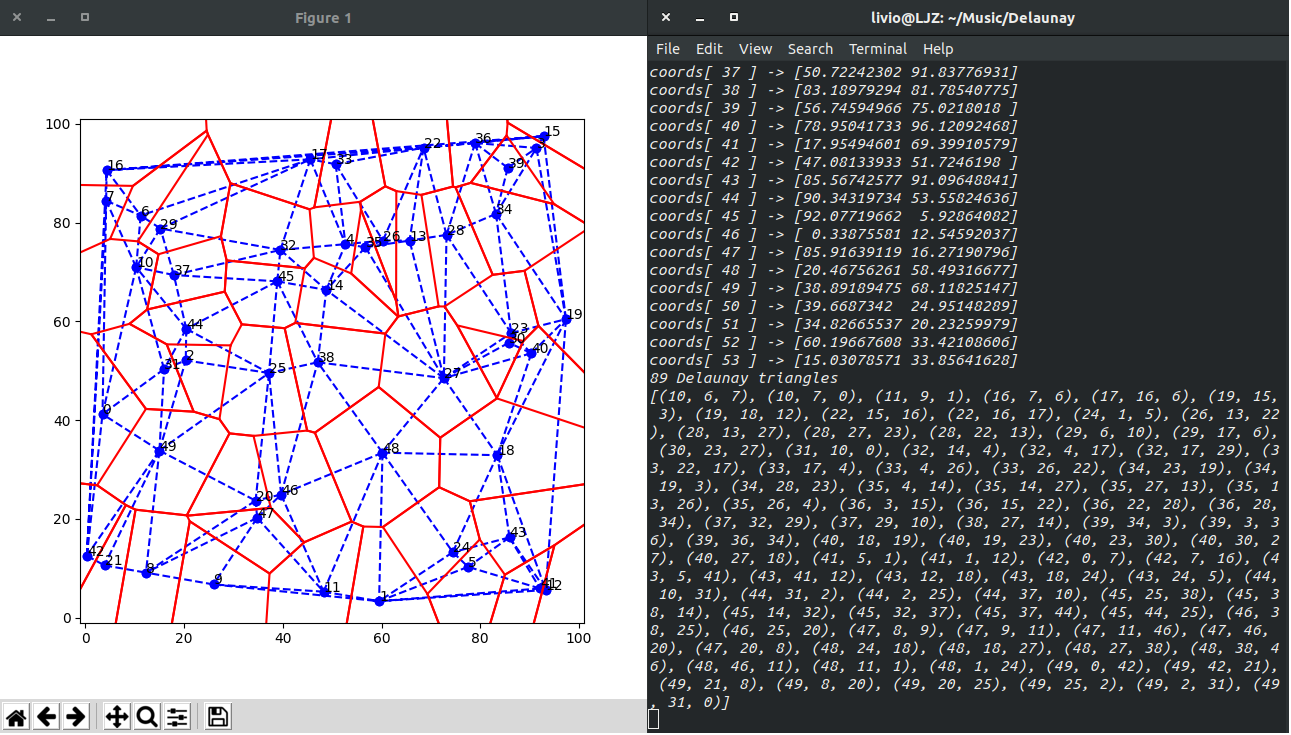Click the 'coords[ 45 ]' output line
1291x735 pixels.
point(833,217)
